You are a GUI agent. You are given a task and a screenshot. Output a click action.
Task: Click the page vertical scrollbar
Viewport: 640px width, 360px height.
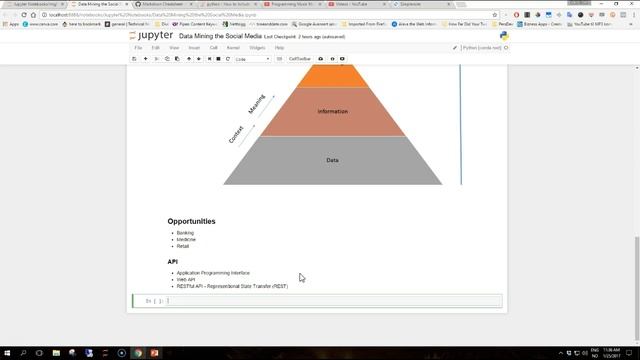coord(637,288)
